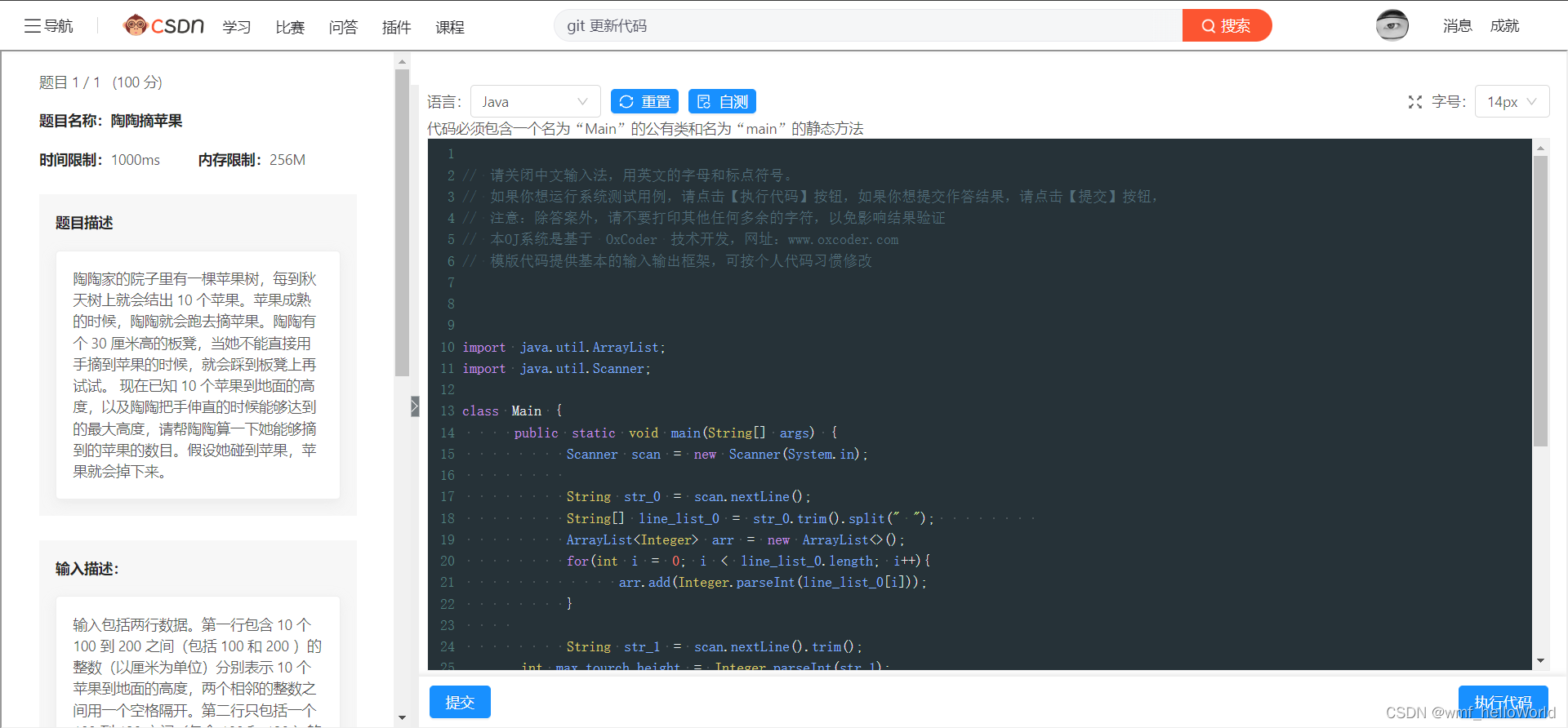Click the 重置 reset button
This screenshot has height=728, width=1568.
(x=644, y=101)
